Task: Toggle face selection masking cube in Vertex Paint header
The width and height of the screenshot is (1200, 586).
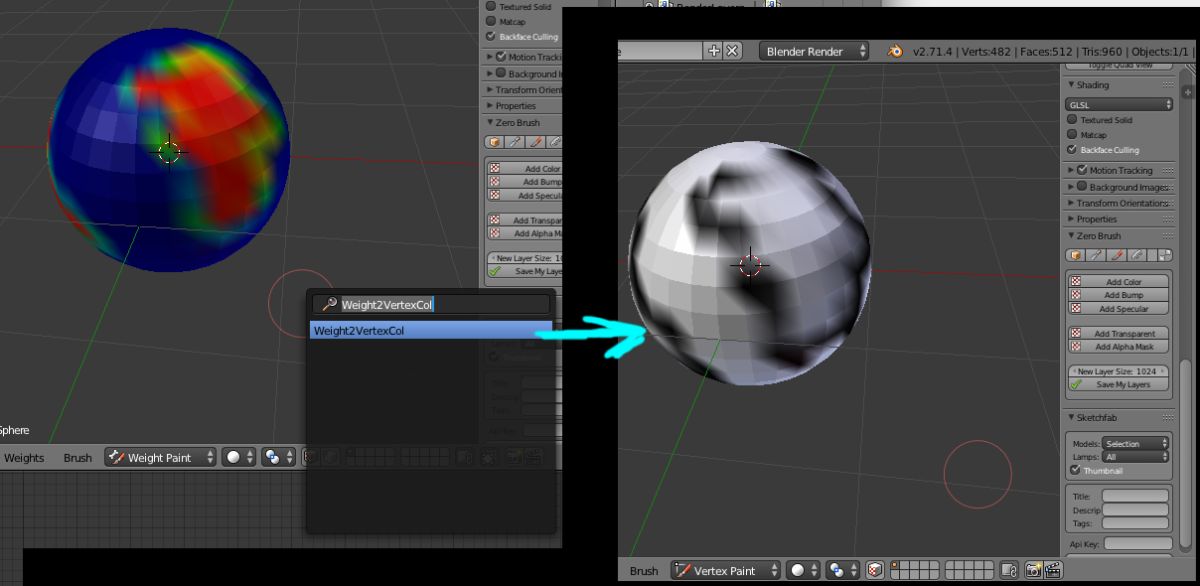Action: (x=875, y=570)
